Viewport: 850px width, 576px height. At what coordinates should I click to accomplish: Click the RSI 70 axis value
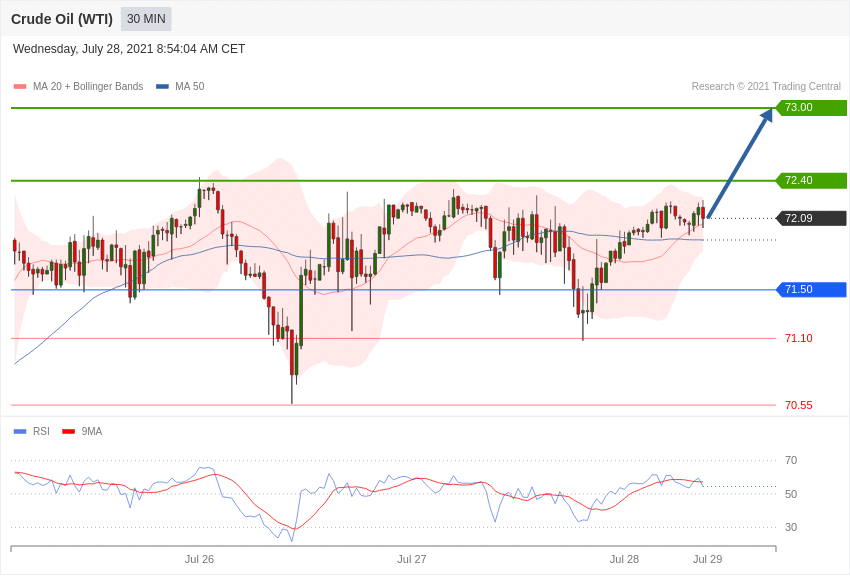pos(791,461)
